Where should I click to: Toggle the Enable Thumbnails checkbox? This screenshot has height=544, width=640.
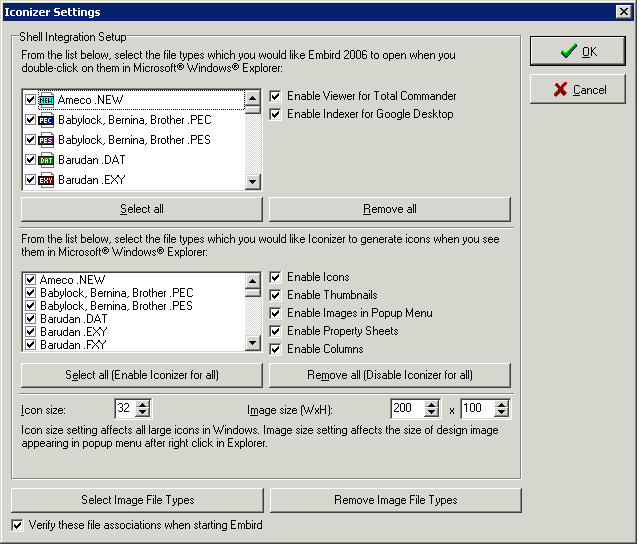[276, 295]
